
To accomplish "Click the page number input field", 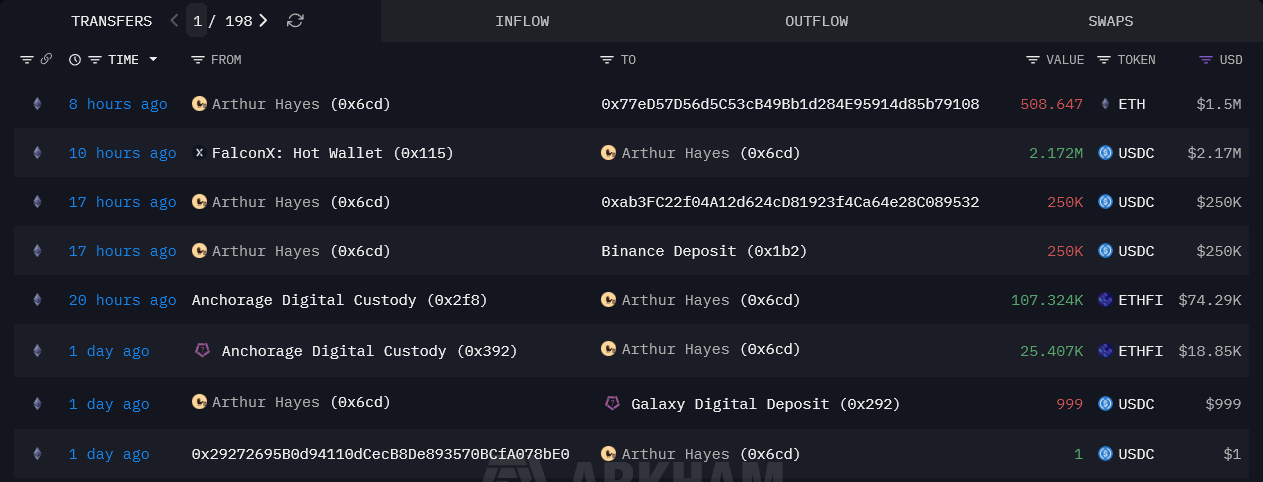I will pyautogui.click(x=197, y=21).
